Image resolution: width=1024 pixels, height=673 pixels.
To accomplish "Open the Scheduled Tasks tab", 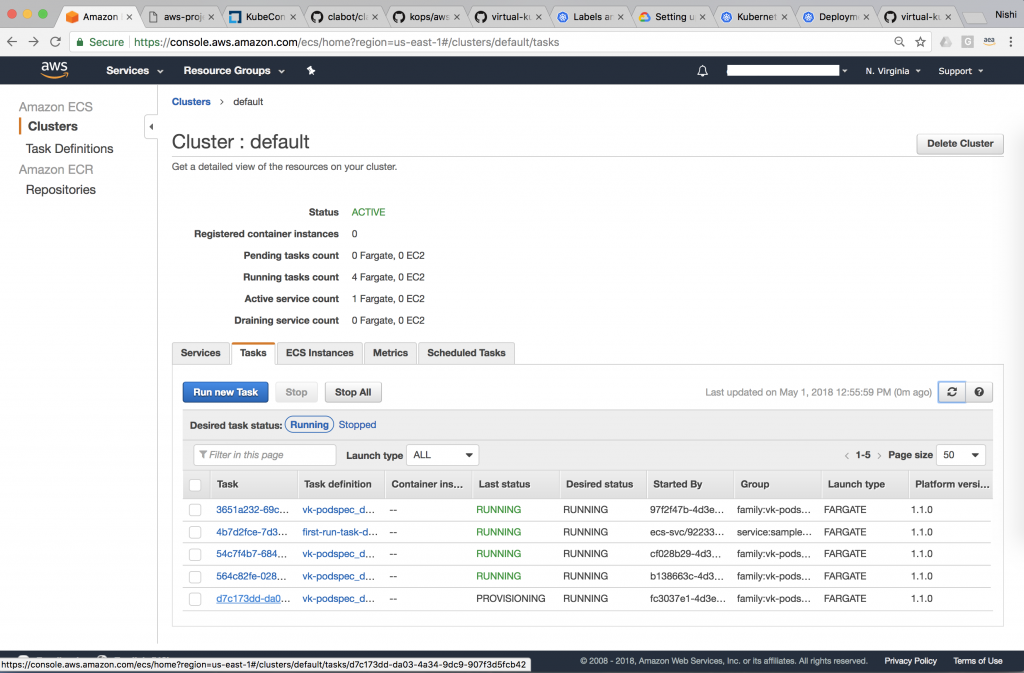I will click(x=466, y=352).
